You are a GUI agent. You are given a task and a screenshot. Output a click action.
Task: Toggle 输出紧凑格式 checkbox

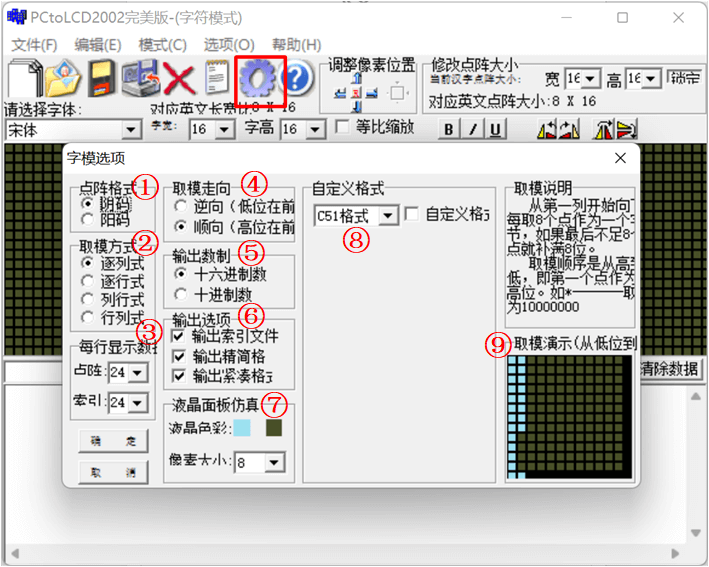(178, 375)
